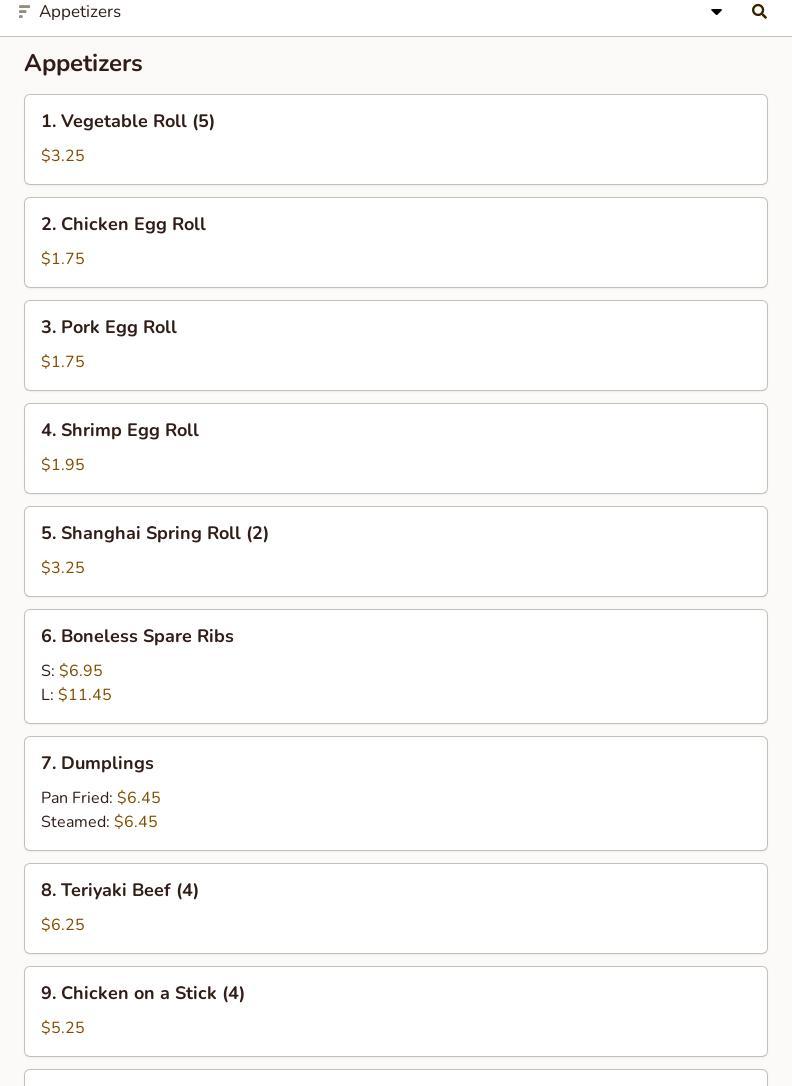Open the Pork Egg Roll item
792x1086 pixels.
tap(396, 346)
